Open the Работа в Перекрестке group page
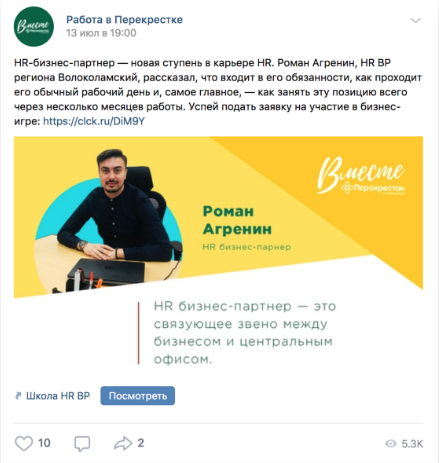Viewport: 439px width, 463px height. tap(124, 20)
